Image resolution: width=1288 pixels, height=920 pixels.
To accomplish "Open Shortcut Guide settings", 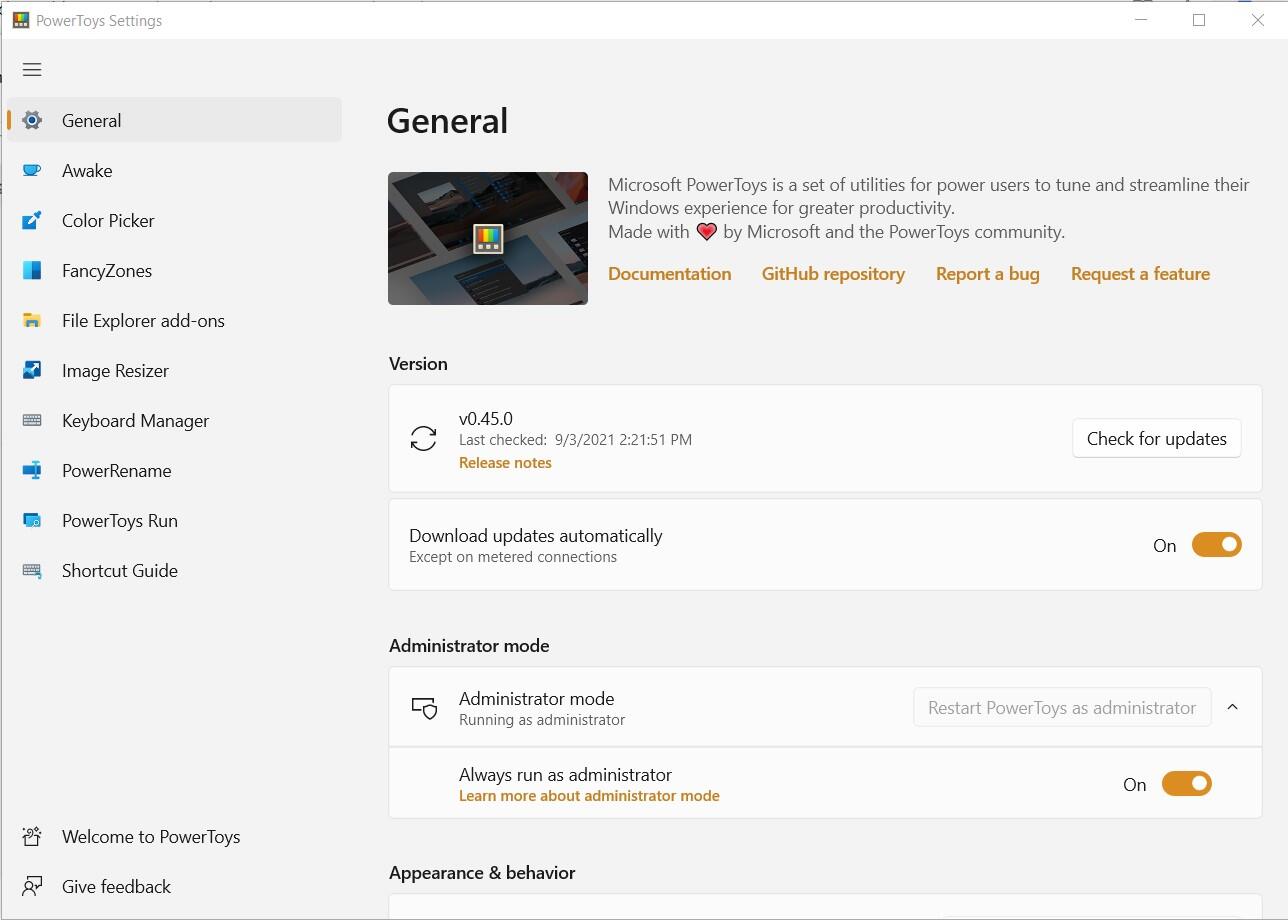I will [x=174, y=570].
